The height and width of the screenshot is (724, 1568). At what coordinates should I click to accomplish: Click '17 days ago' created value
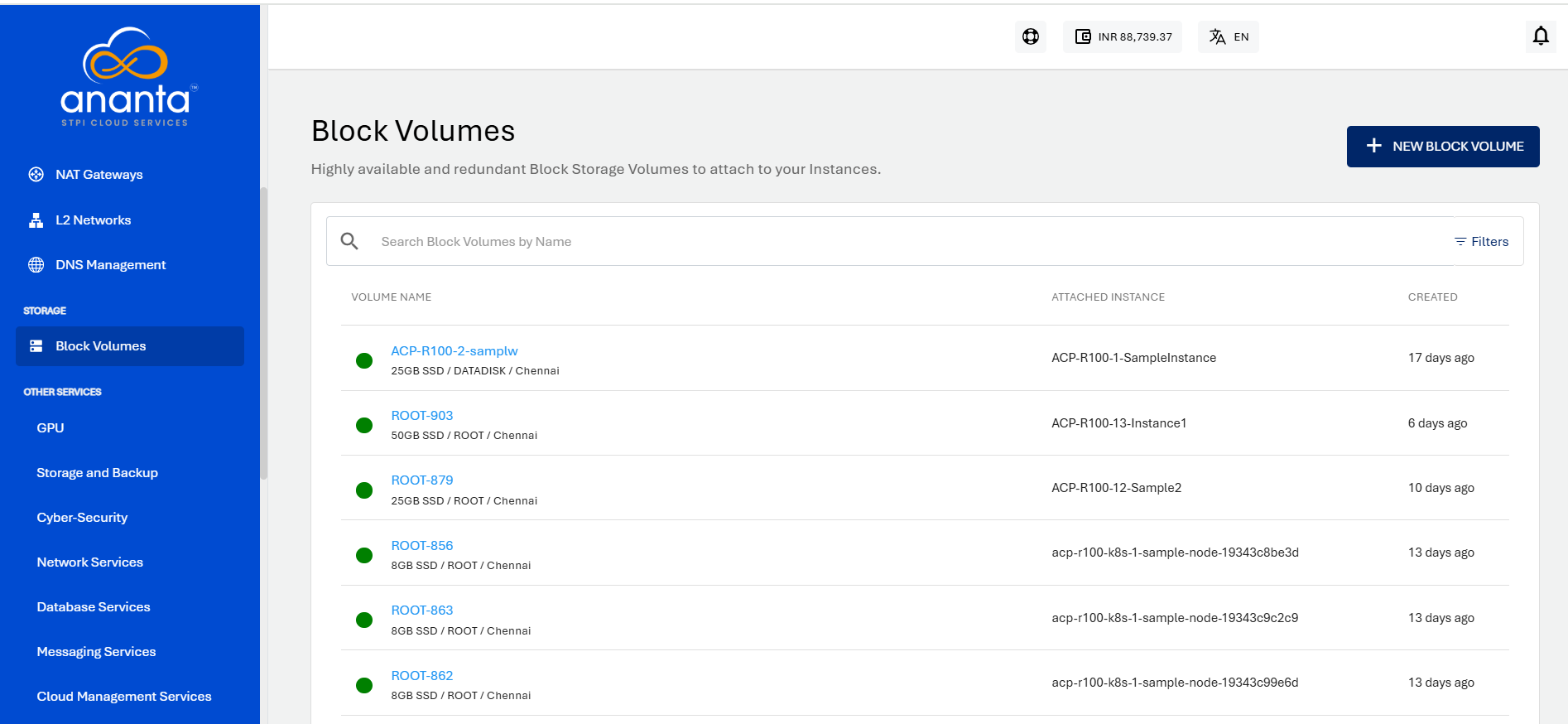click(1441, 358)
